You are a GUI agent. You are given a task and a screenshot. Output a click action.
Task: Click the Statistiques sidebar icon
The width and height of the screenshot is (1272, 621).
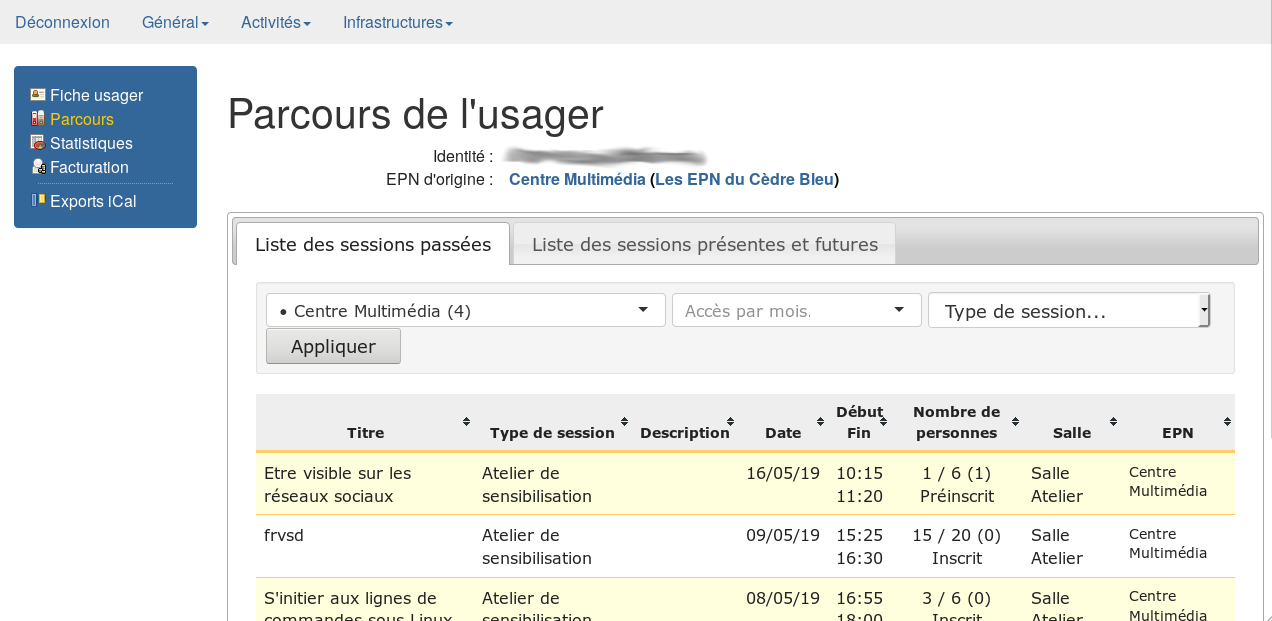tap(38, 143)
